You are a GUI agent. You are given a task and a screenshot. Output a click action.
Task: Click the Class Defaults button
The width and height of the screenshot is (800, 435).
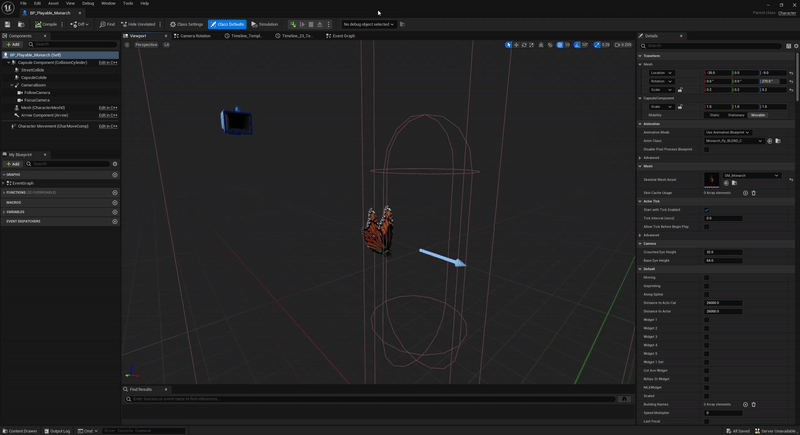(x=227, y=24)
